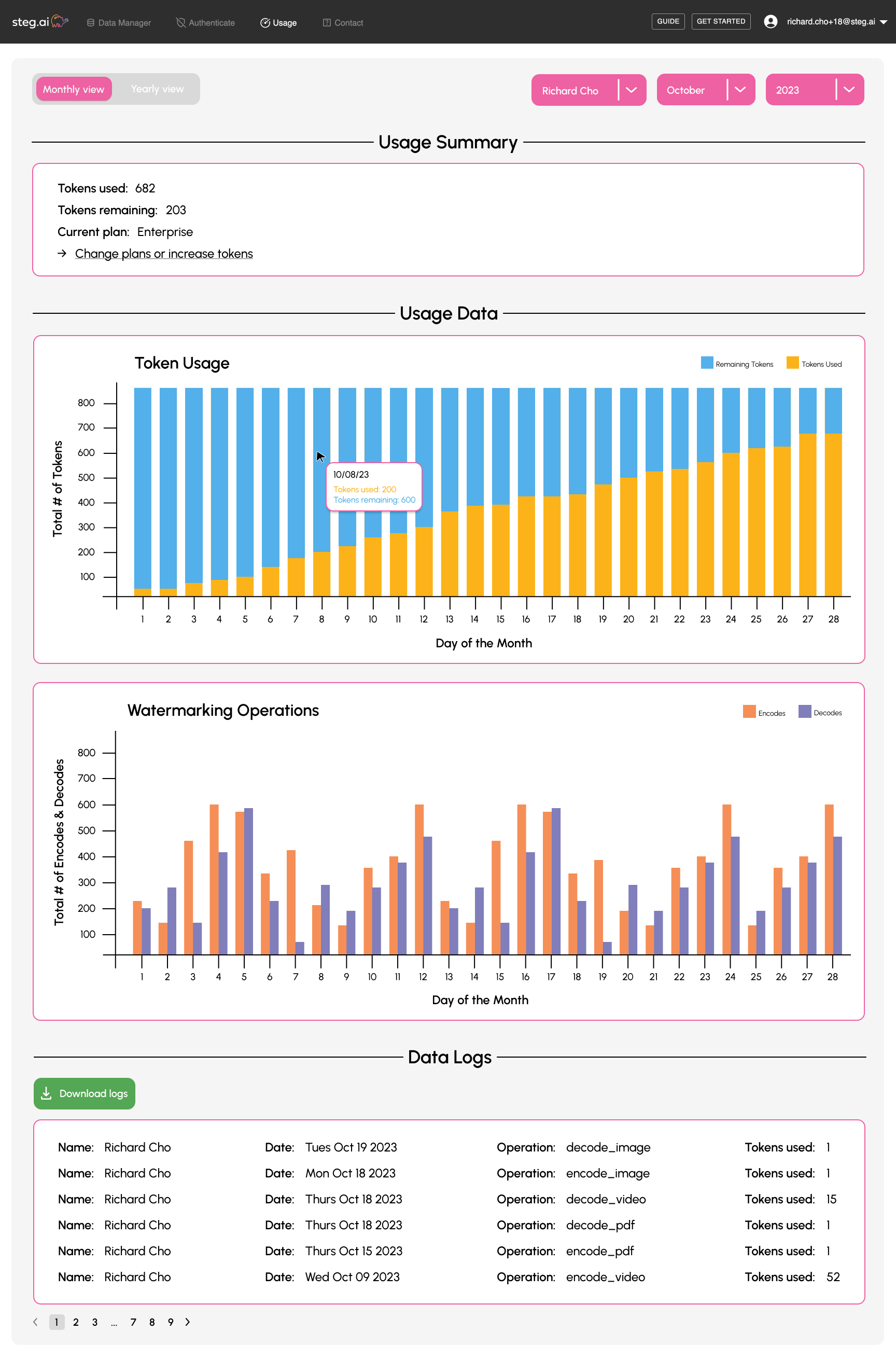Open the Authenticate tab in navbar
896x1360 pixels.
click(x=212, y=23)
